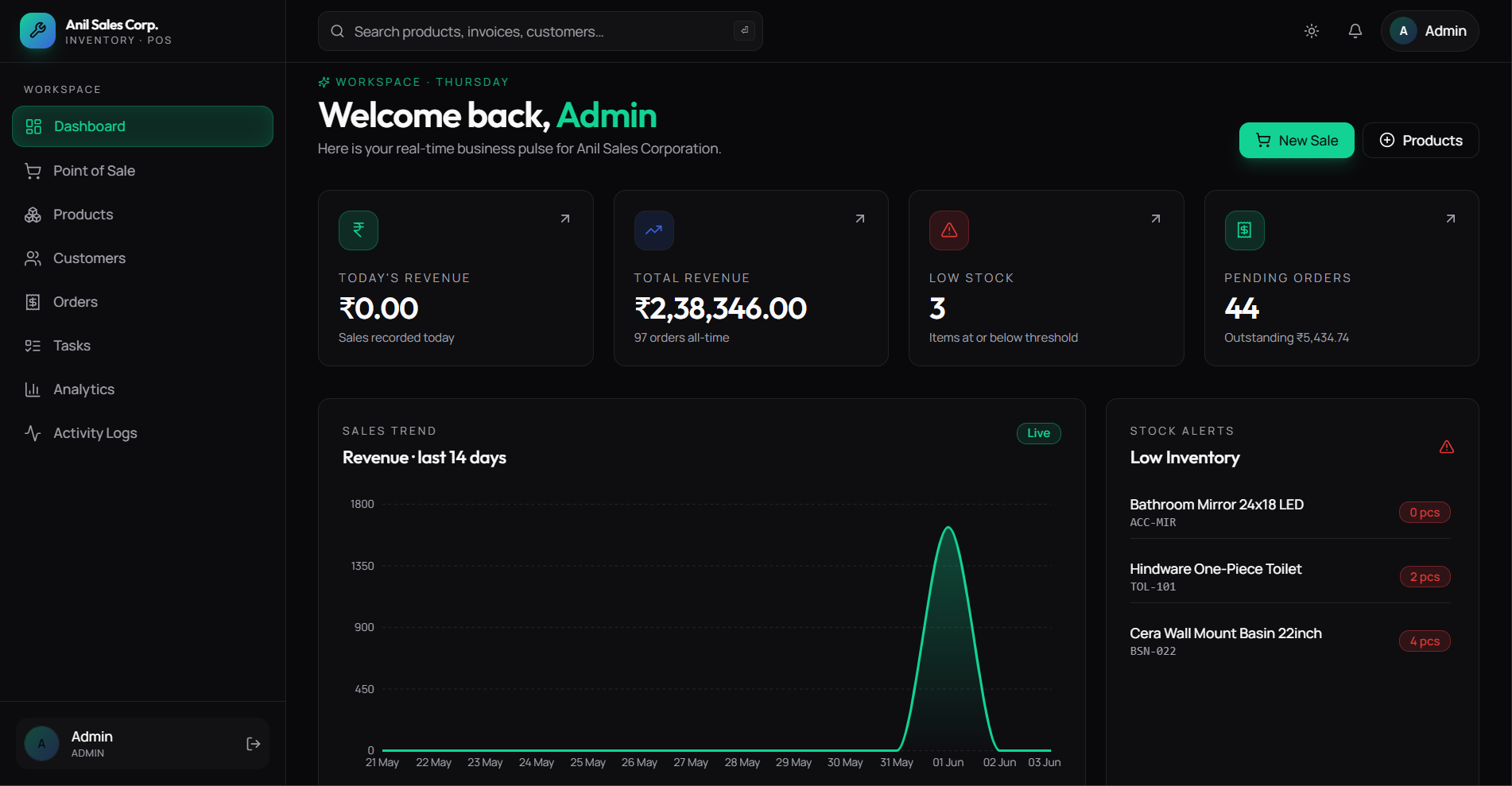Click the New Sale button
Screen dimensions: 1512x786
click(x=1297, y=141)
